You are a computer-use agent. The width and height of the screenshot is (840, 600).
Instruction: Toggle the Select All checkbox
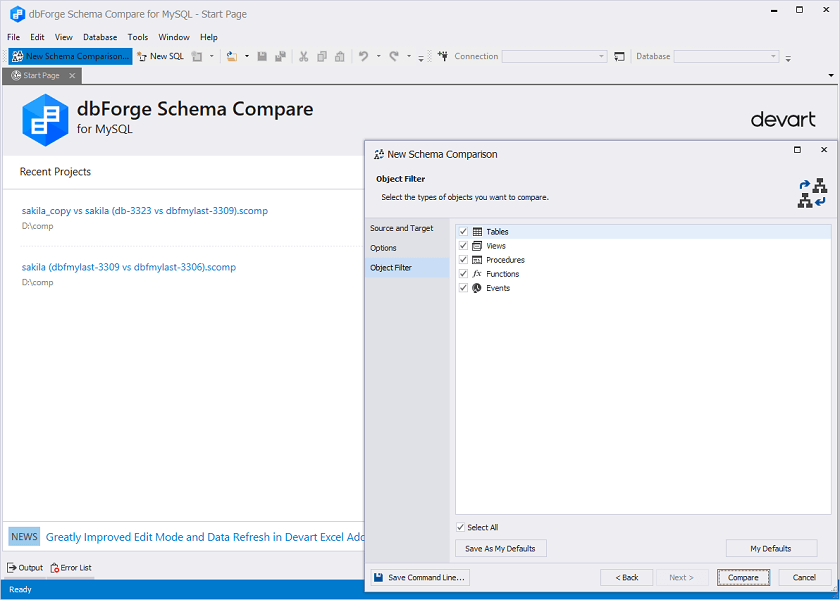coord(460,527)
